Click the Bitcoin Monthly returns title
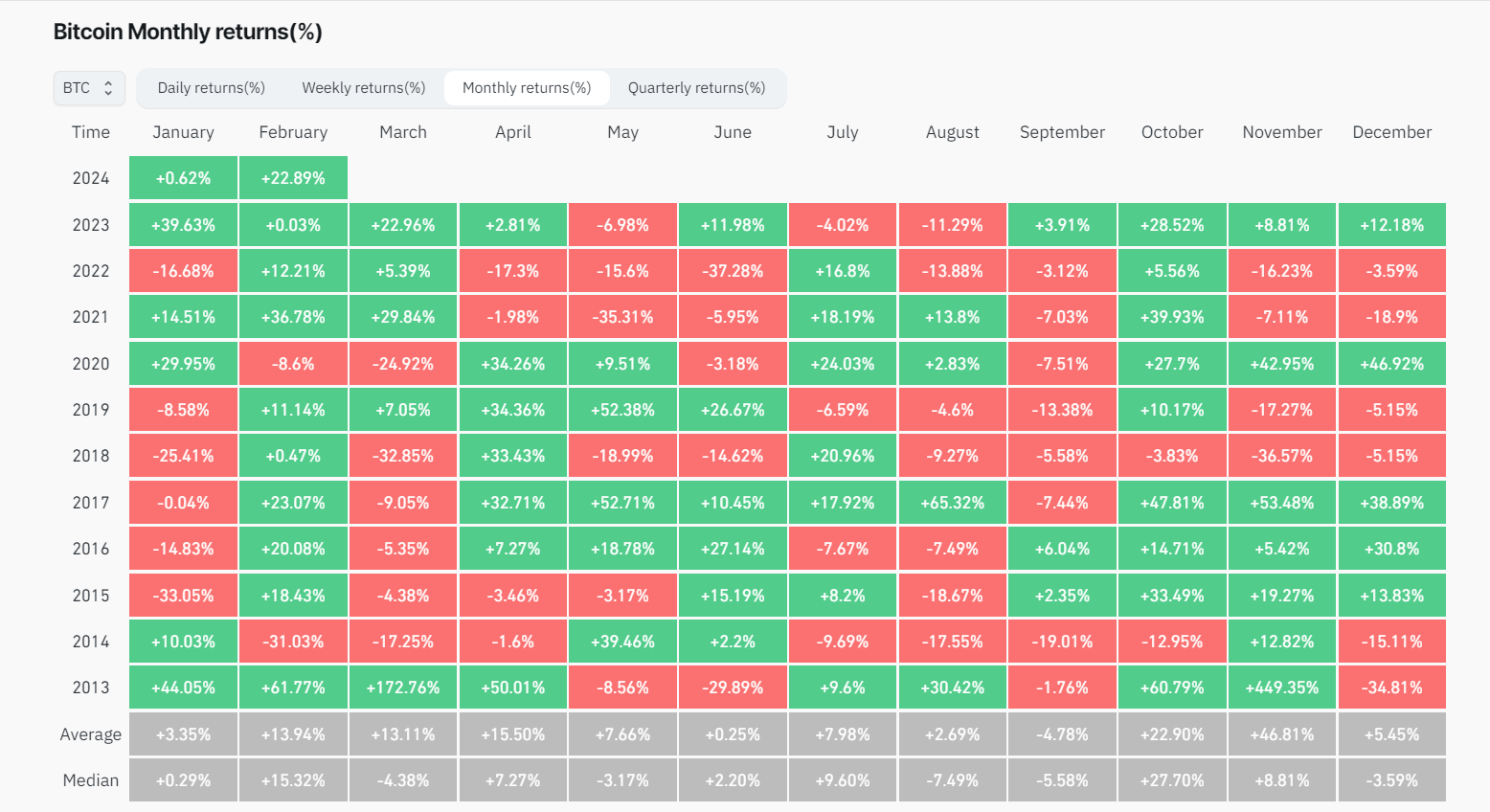The height and width of the screenshot is (812, 1490). [189, 32]
